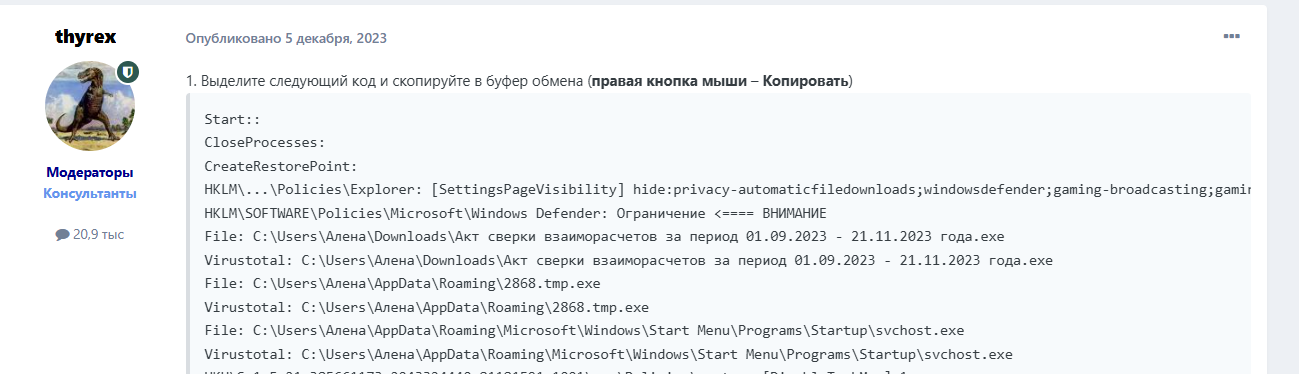Click the 20,9 тыс post count
Screen dimensions: 1299x374
tap(98, 234)
